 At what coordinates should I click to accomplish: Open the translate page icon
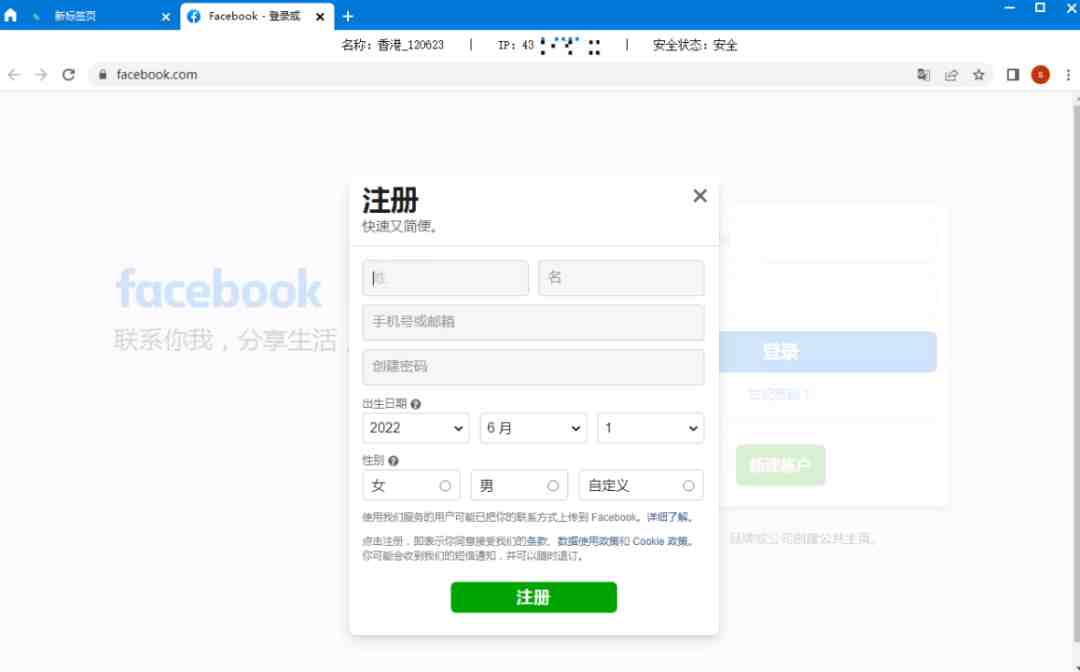924,74
